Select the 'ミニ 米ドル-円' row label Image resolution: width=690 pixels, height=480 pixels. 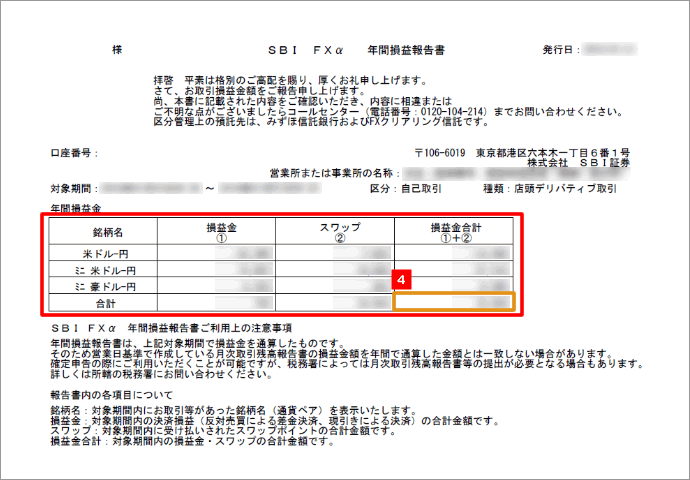(106, 270)
